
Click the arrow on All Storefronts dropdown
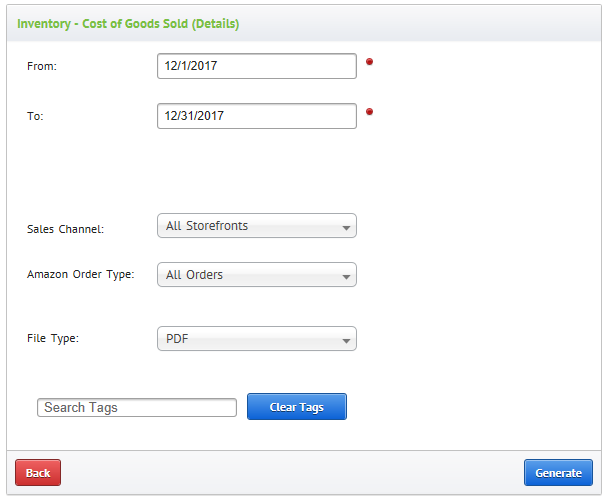346,228
